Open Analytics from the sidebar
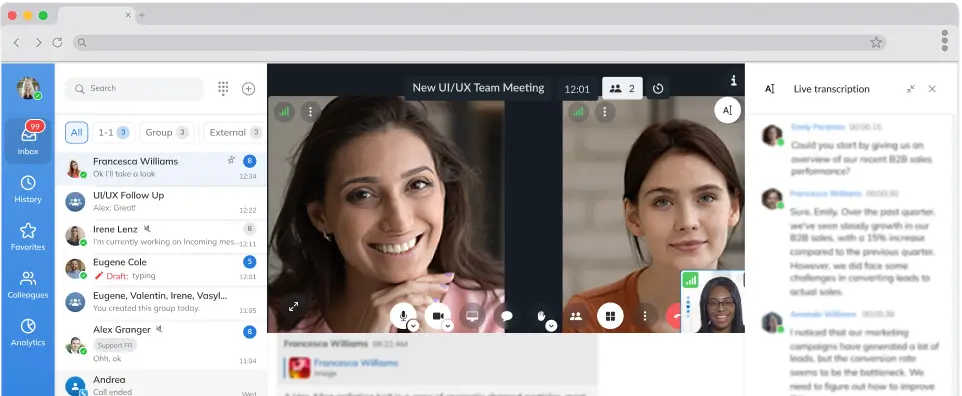Screen dimensions: 962x396 [28, 333]
